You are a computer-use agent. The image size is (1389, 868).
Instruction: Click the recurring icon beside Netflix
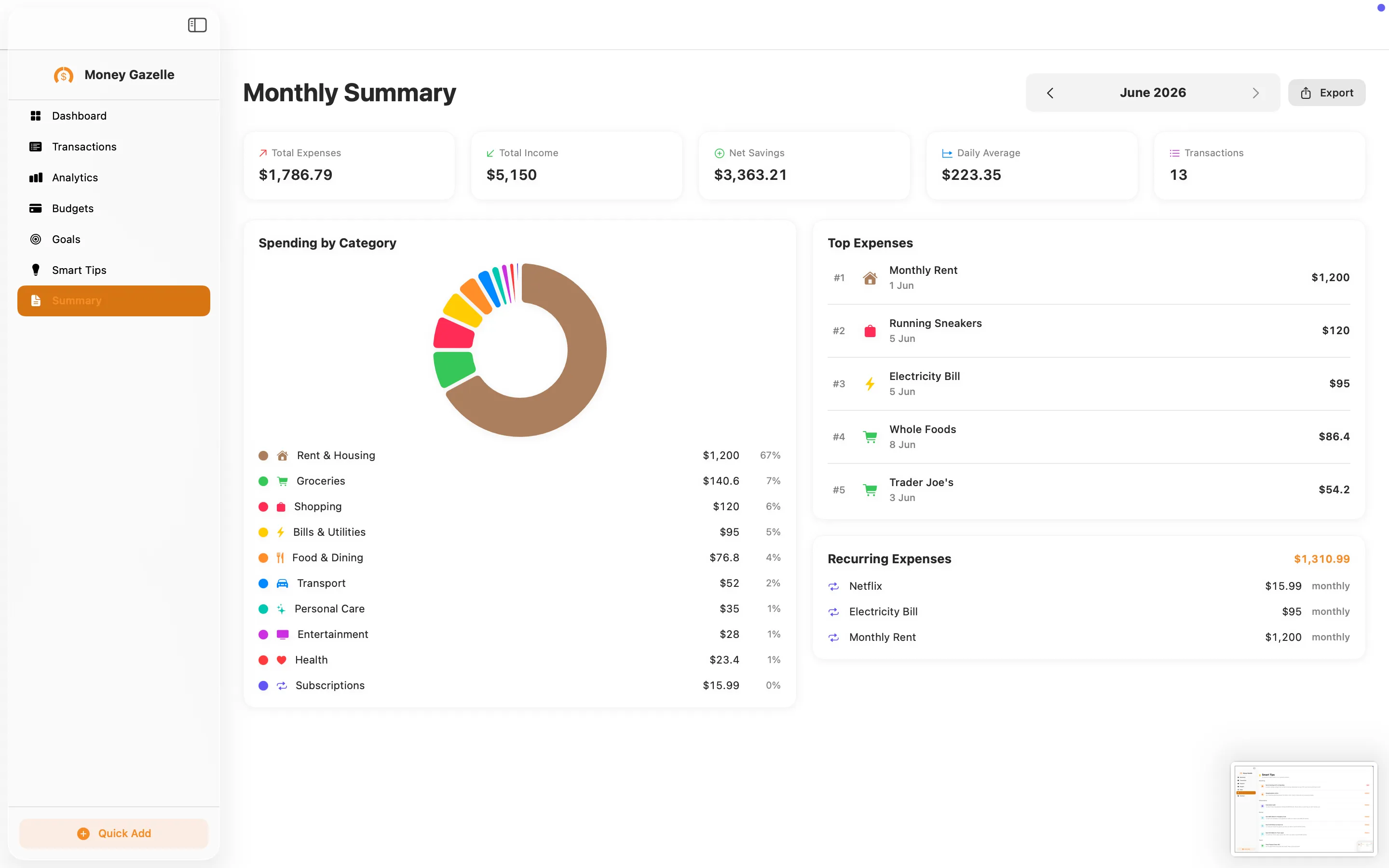[834, 587]
